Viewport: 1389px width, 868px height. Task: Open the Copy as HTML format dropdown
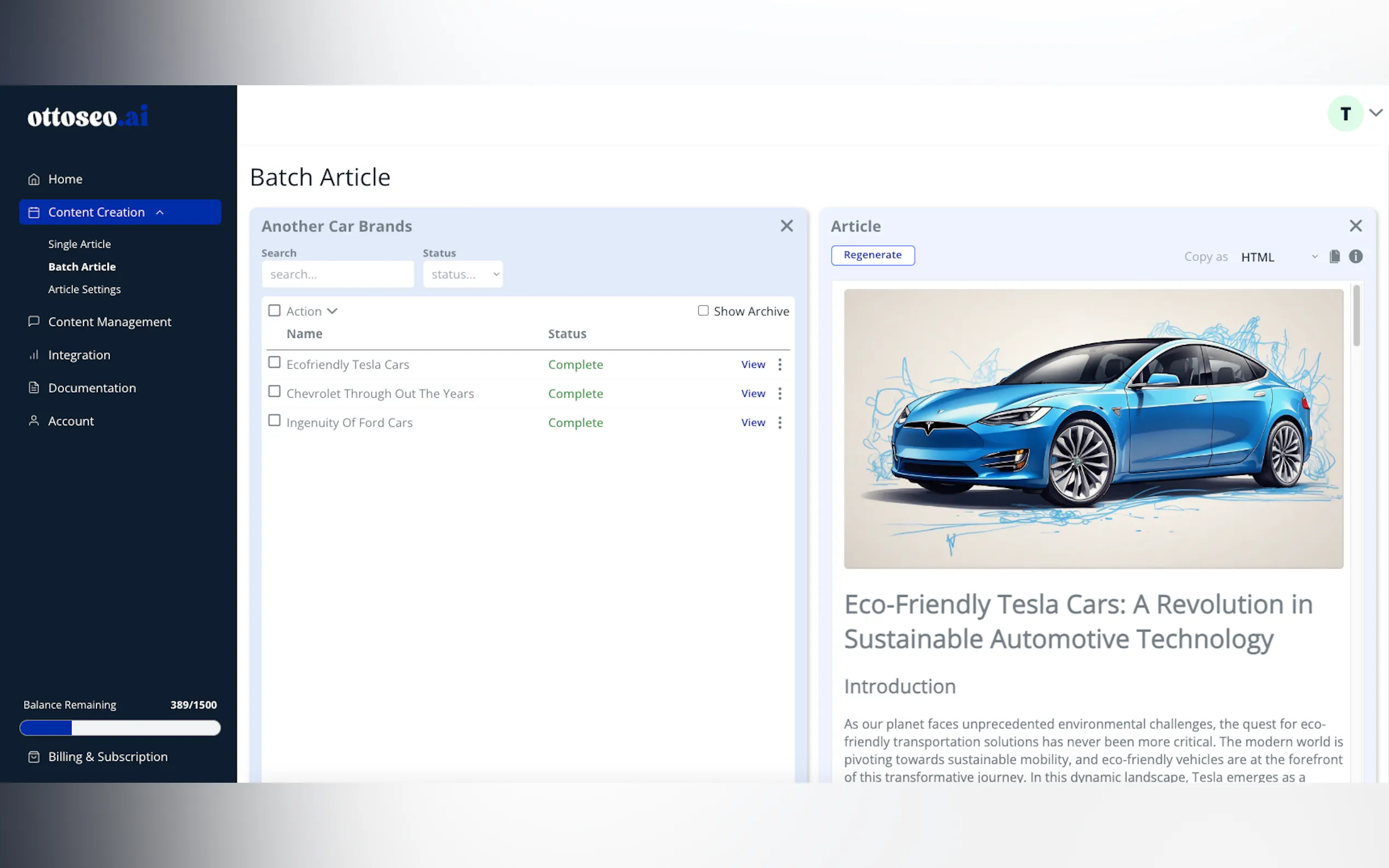1278,257
